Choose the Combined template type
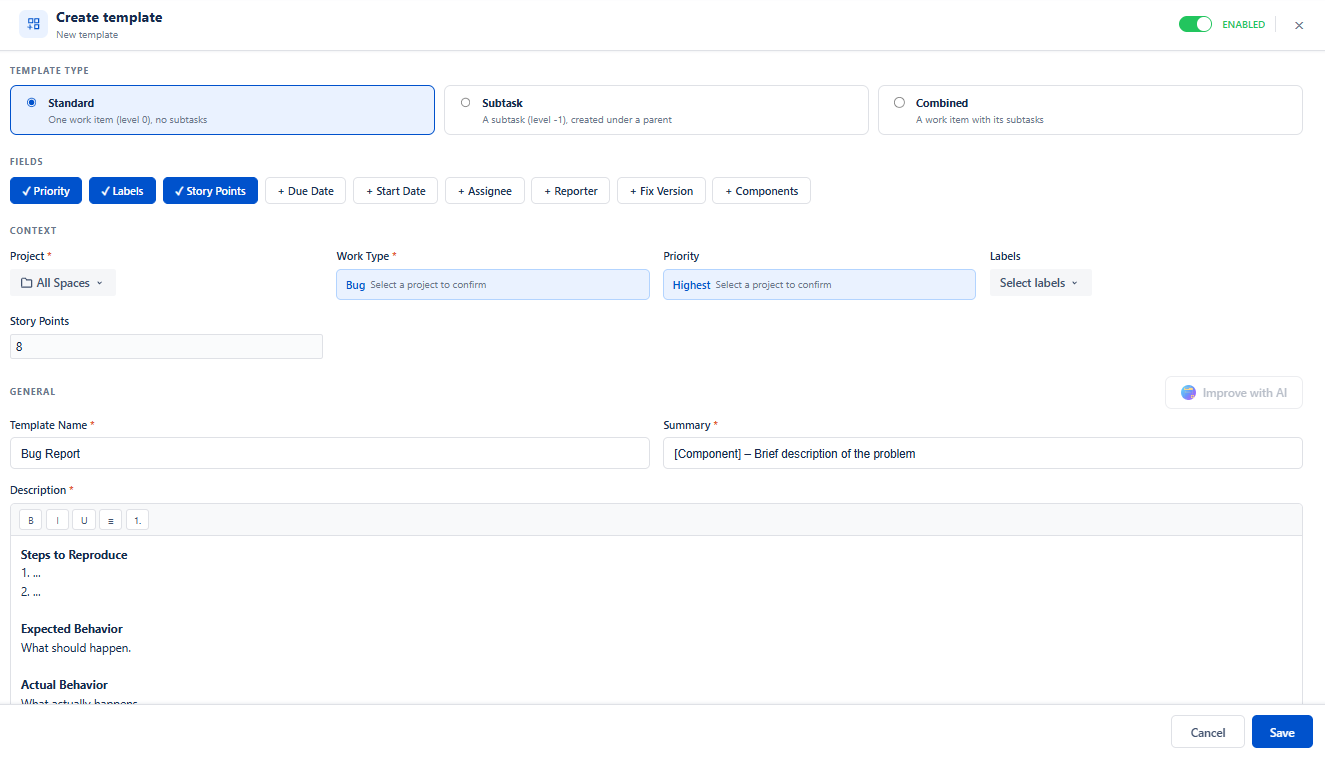This screenshot has width=1325, height=763. tap(1090, 110)
